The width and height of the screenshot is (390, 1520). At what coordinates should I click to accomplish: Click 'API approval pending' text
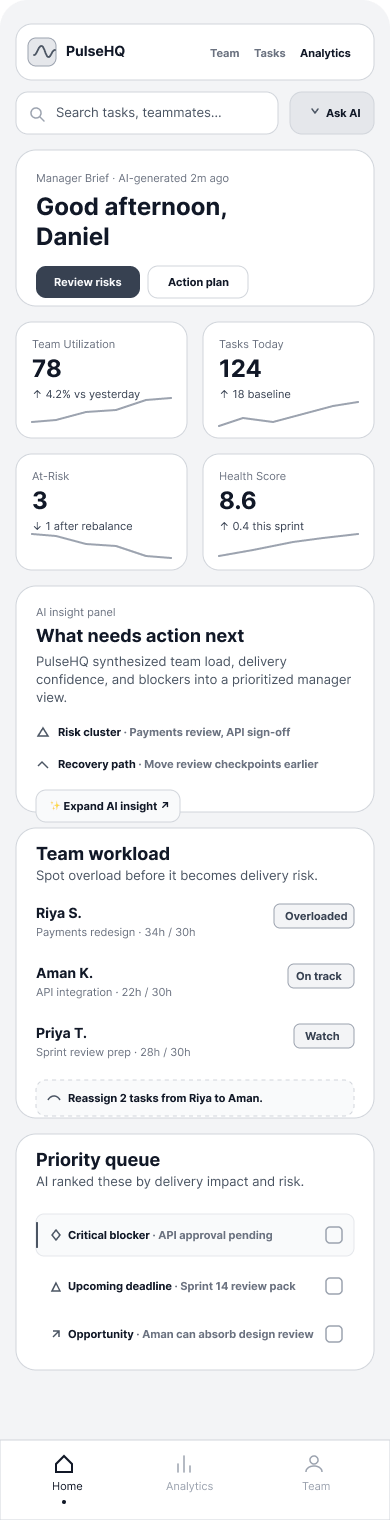[x=215, y=1235]
